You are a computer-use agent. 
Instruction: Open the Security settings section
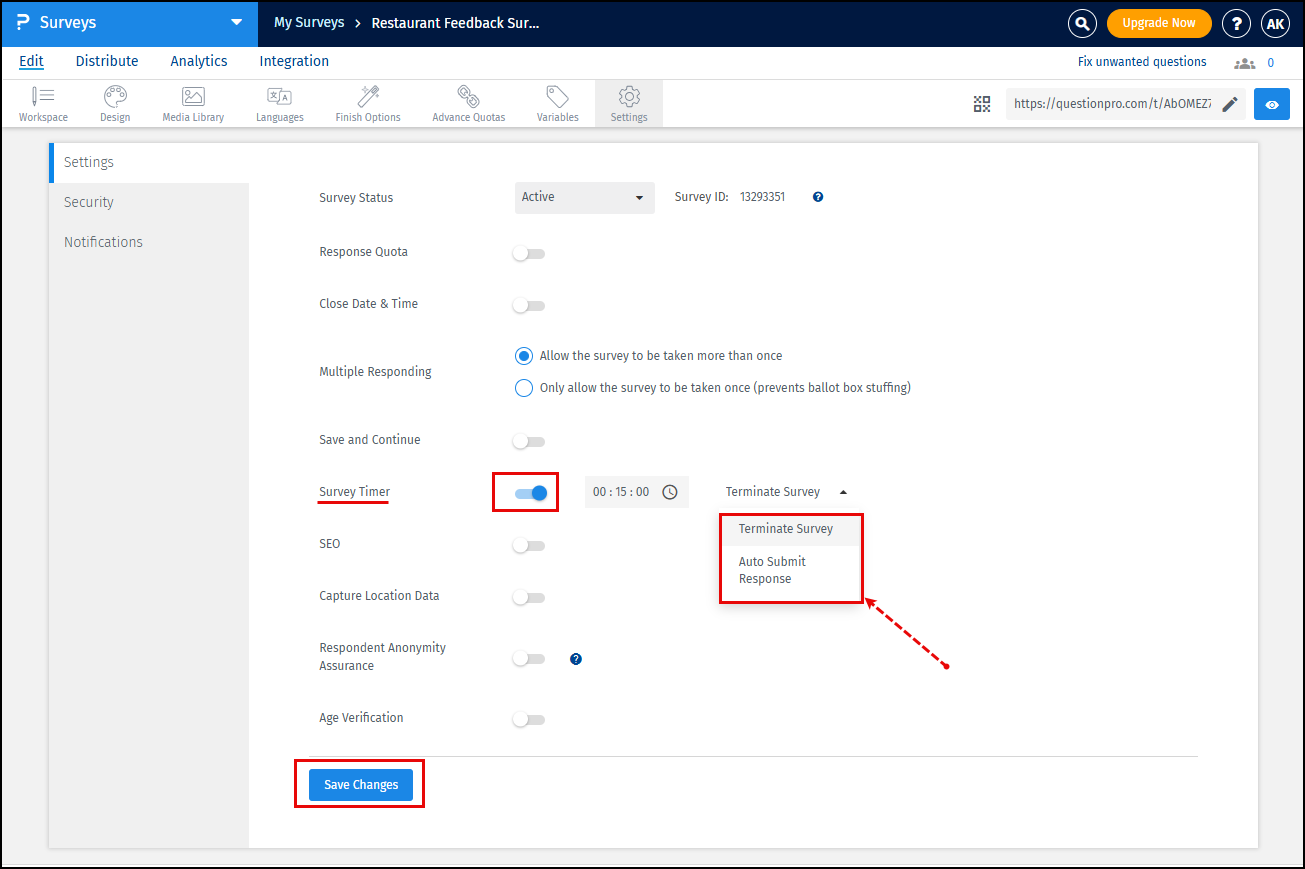coord(89,202)
